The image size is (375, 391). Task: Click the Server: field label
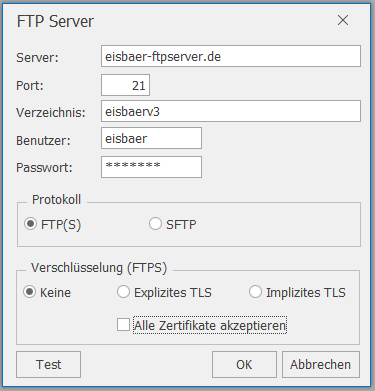(x=37, y=58)
